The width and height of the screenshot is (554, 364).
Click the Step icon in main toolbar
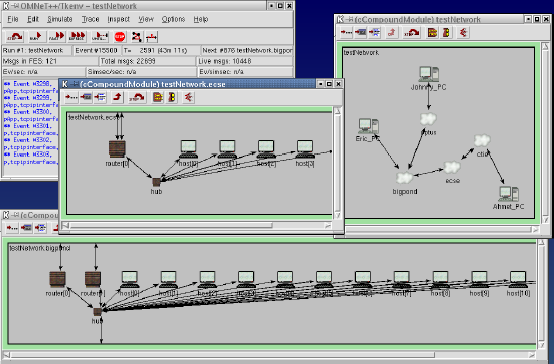point(15,36)
